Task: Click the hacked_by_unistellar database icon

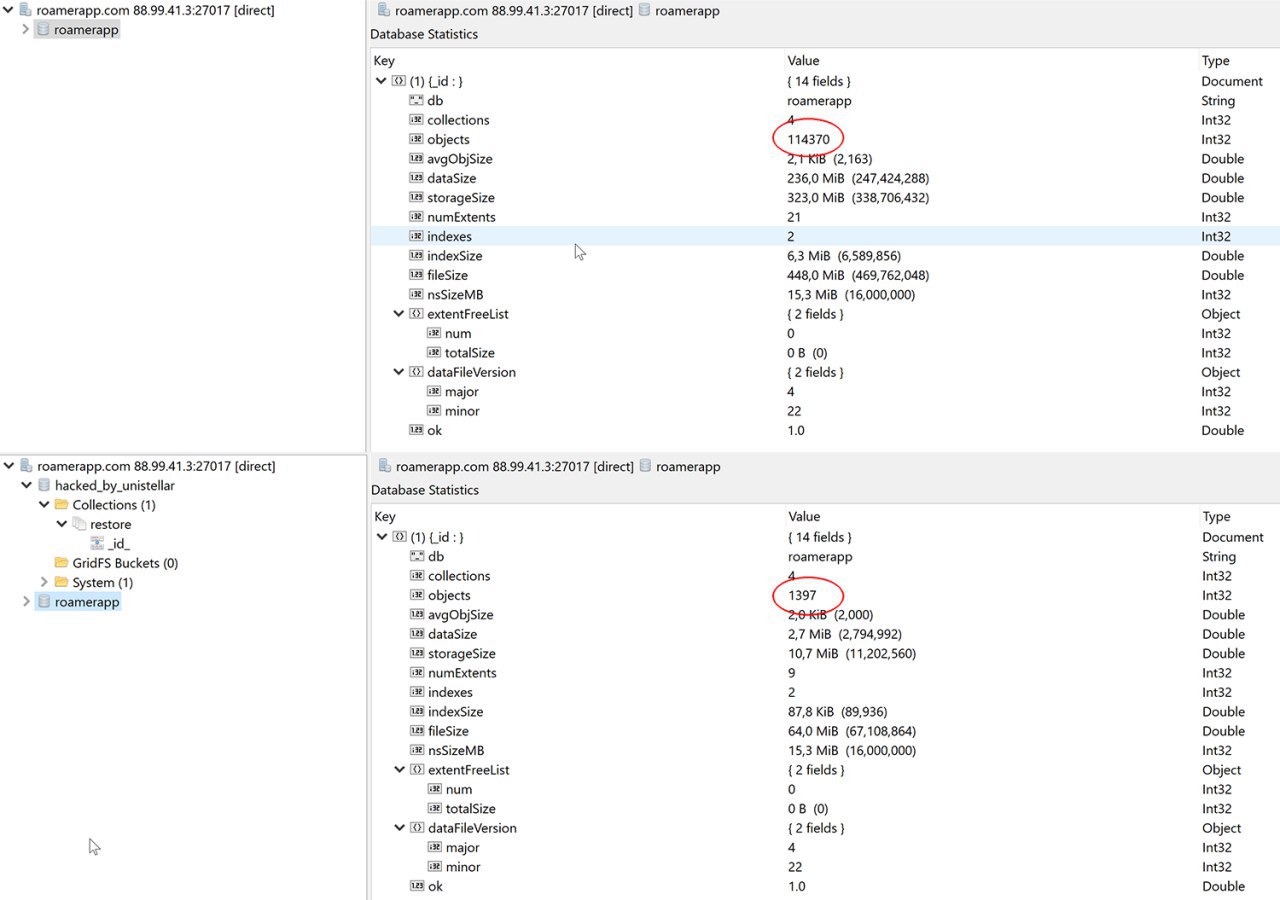Action: pos(43,486)
